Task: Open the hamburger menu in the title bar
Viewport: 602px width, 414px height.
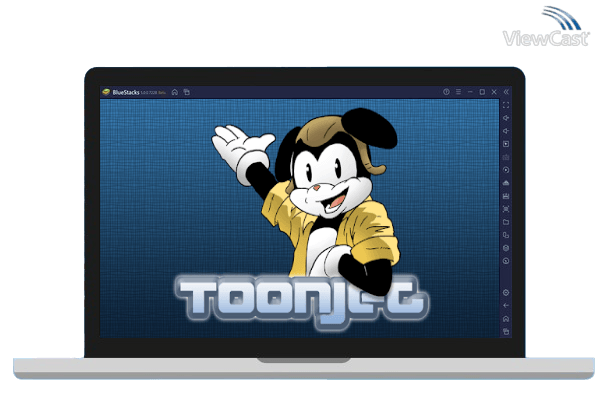Action: point(458,92)
